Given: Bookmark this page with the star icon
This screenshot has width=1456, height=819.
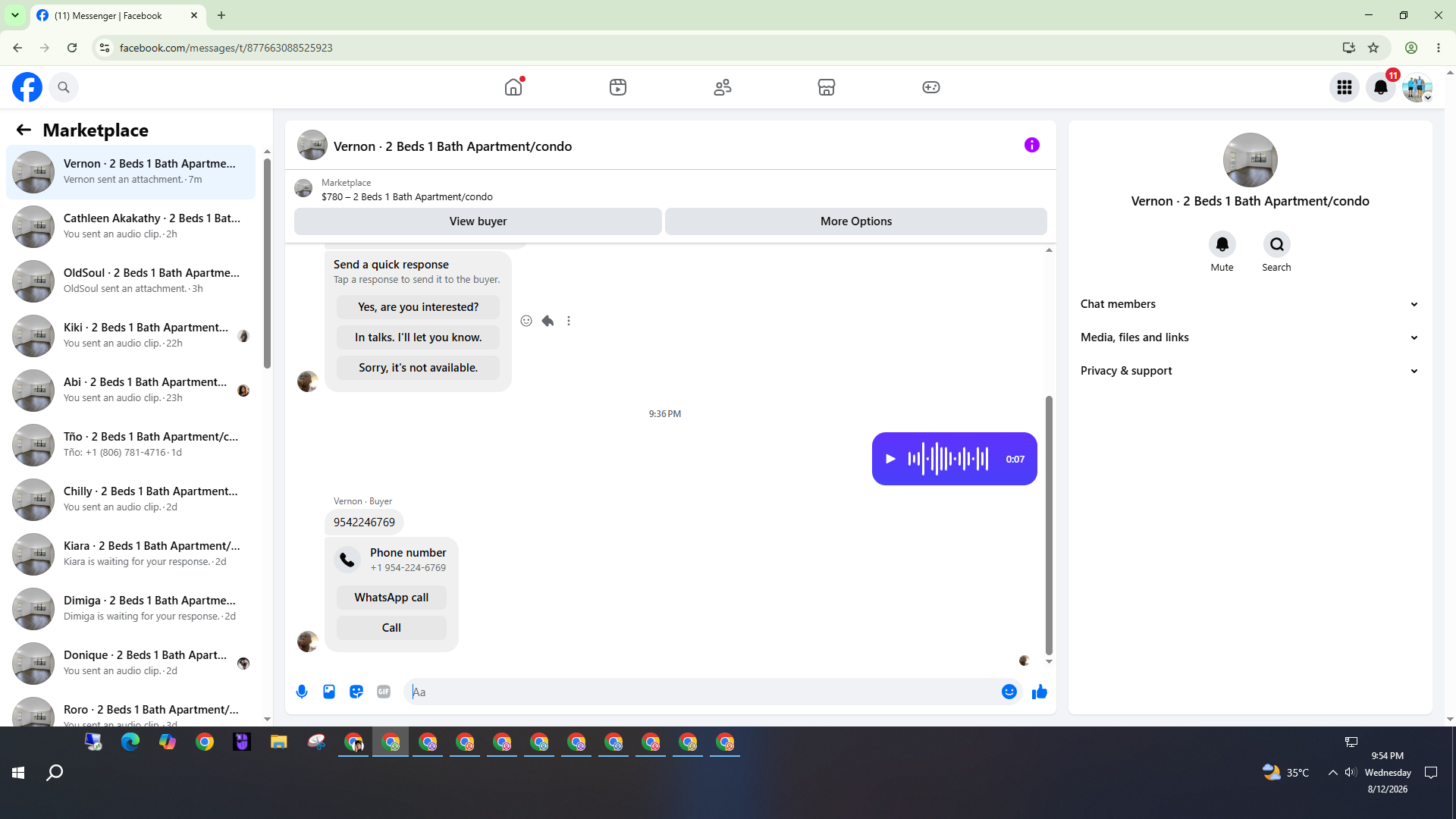Looking at the screenshot, I should pos(1373,48).
